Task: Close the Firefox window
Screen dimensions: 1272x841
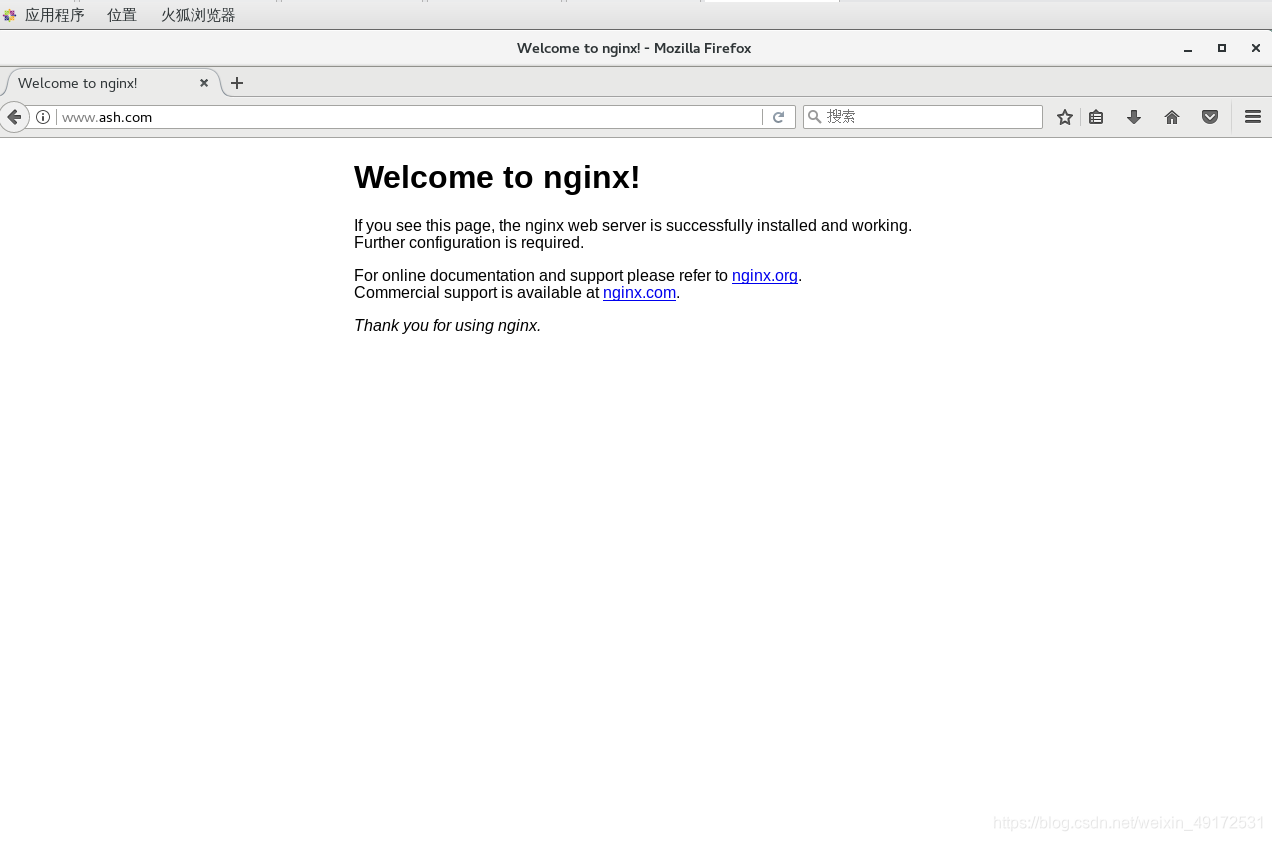Action: pos(1256,48)
